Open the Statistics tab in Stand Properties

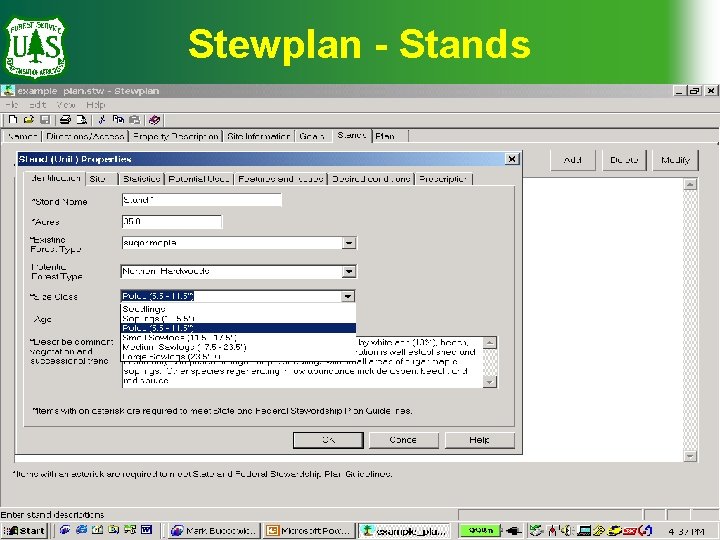(x=141, y=179)
